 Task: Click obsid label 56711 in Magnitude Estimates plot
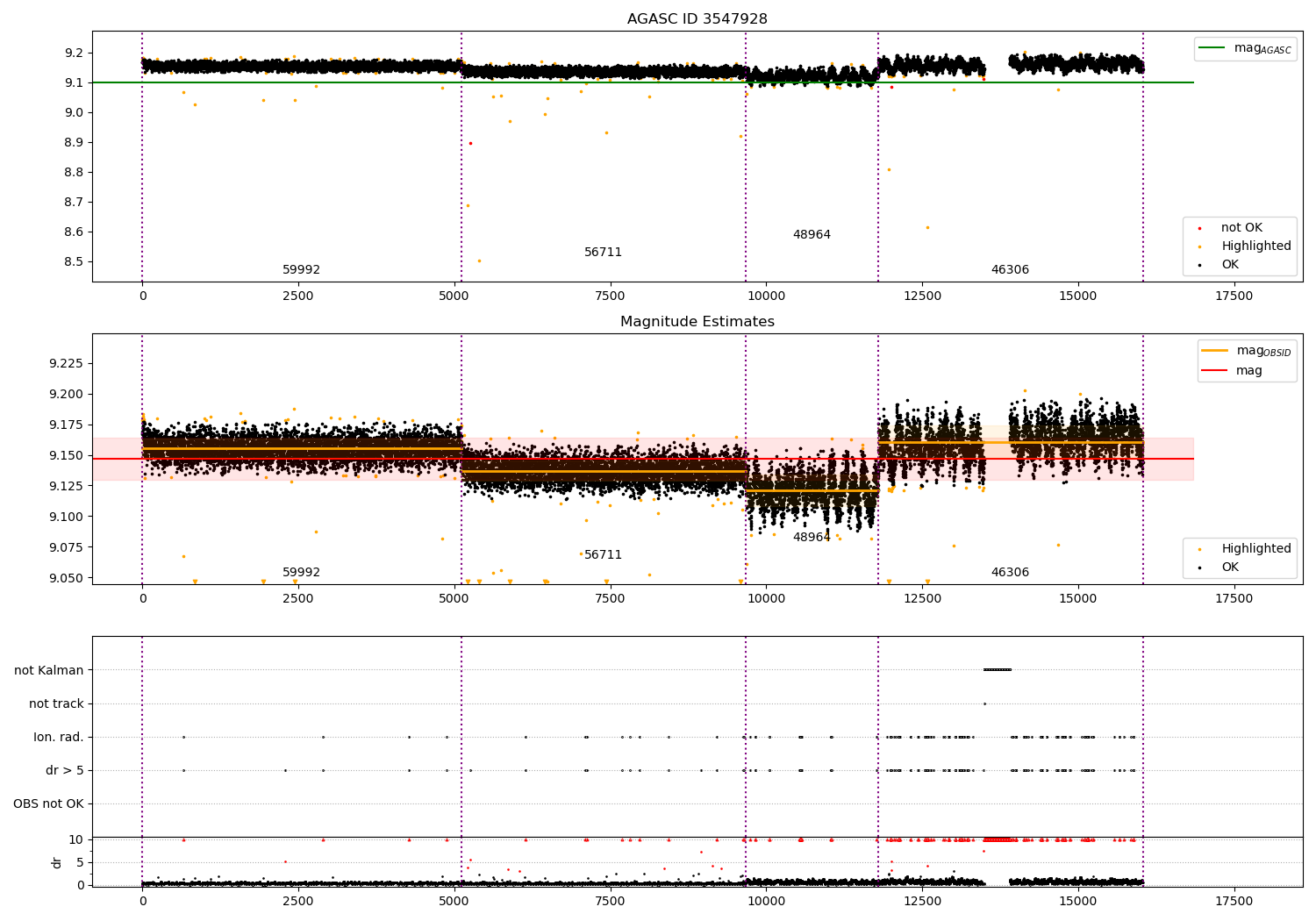(603, 555)
